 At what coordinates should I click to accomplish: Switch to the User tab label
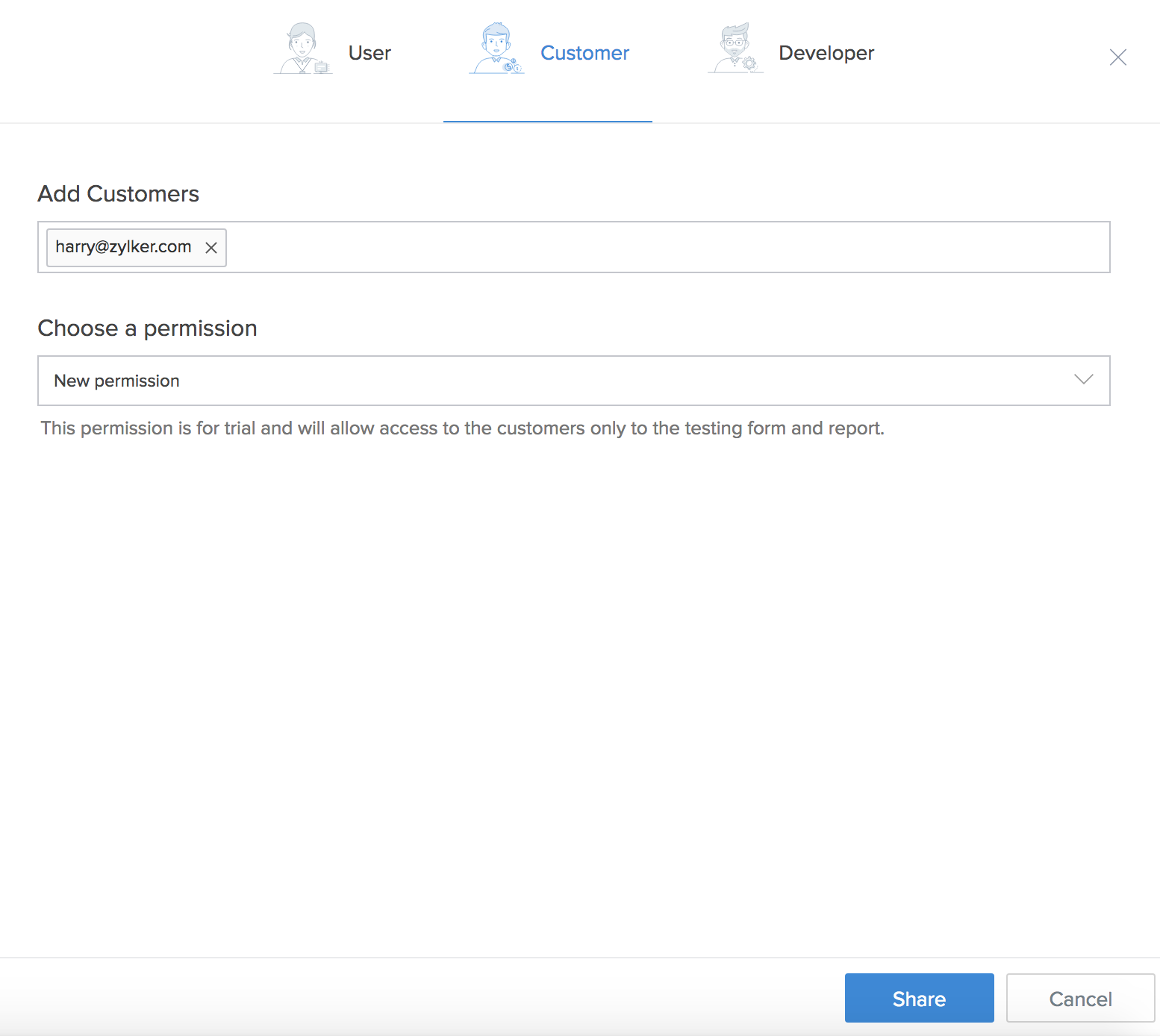(369, 53)
